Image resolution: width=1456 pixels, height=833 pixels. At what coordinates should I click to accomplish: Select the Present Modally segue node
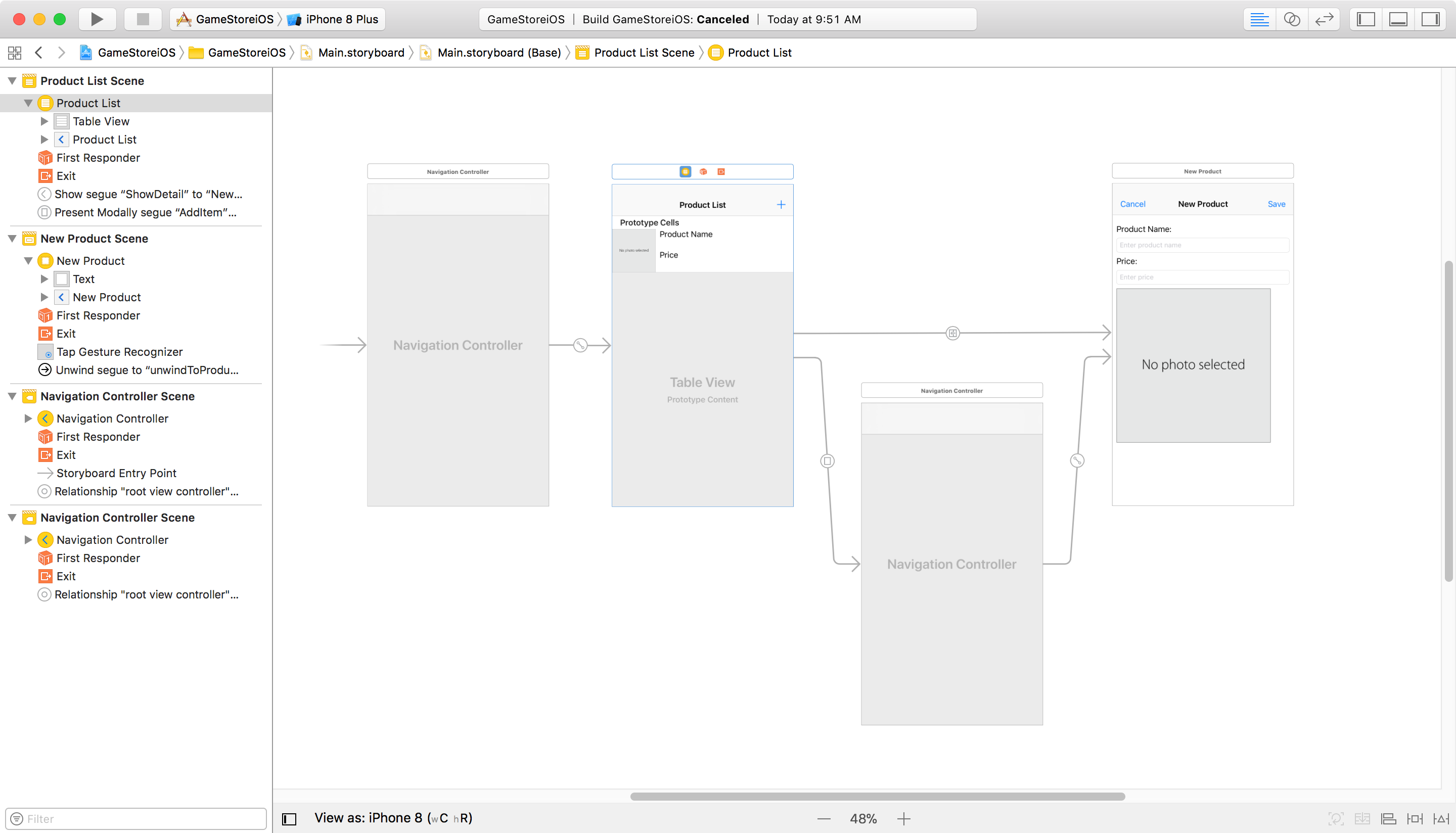[x=827, y=460]
